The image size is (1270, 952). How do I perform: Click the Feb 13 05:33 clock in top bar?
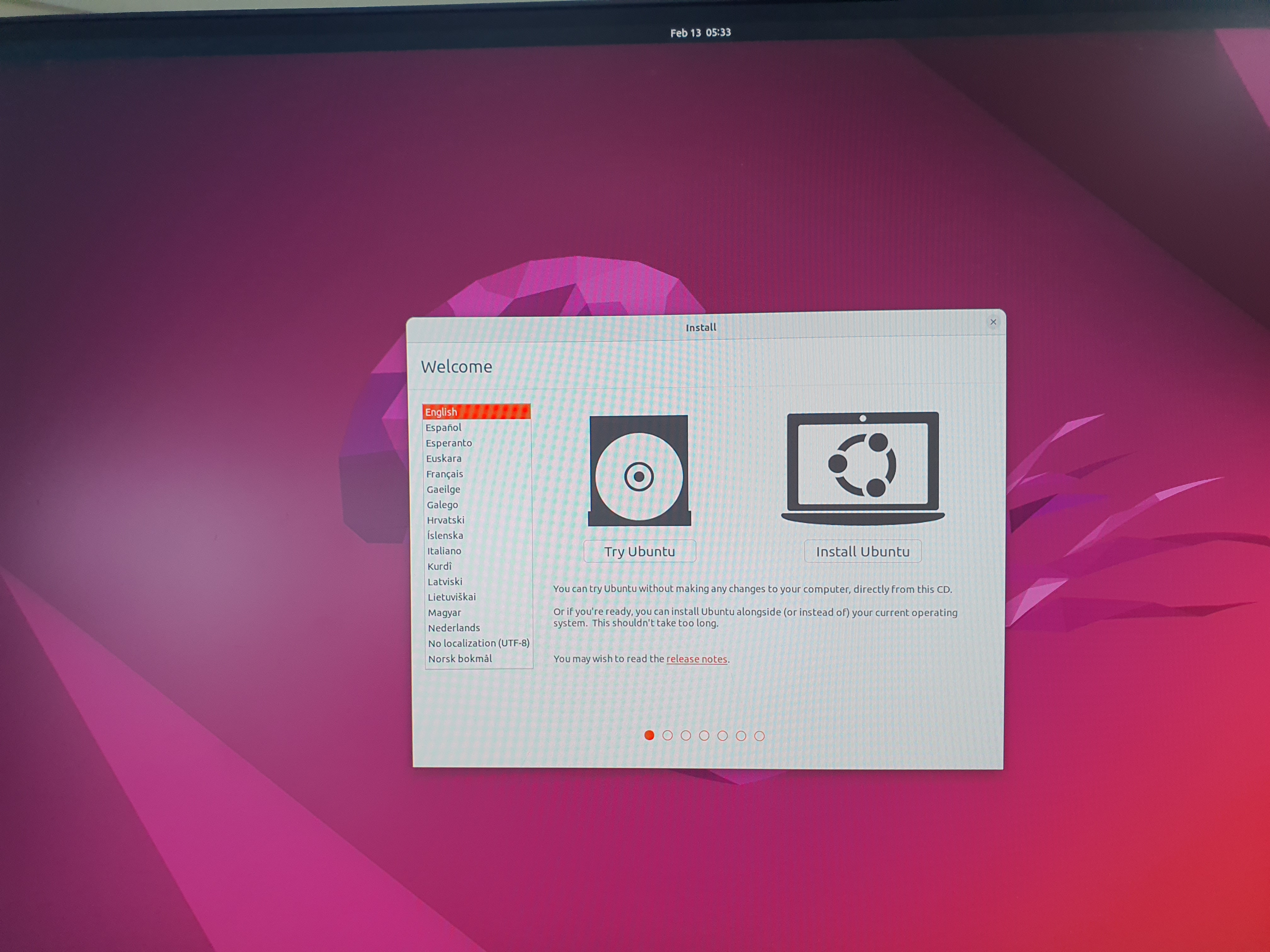(x=701, y=33)
